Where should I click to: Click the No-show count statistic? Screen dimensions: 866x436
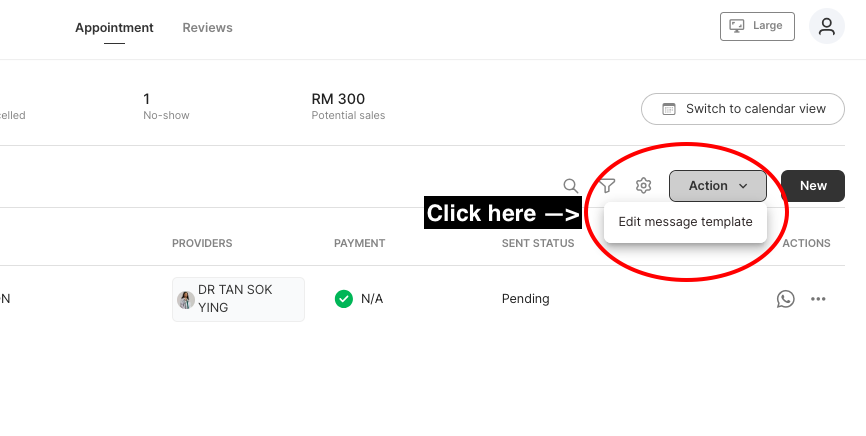(166, 106)
